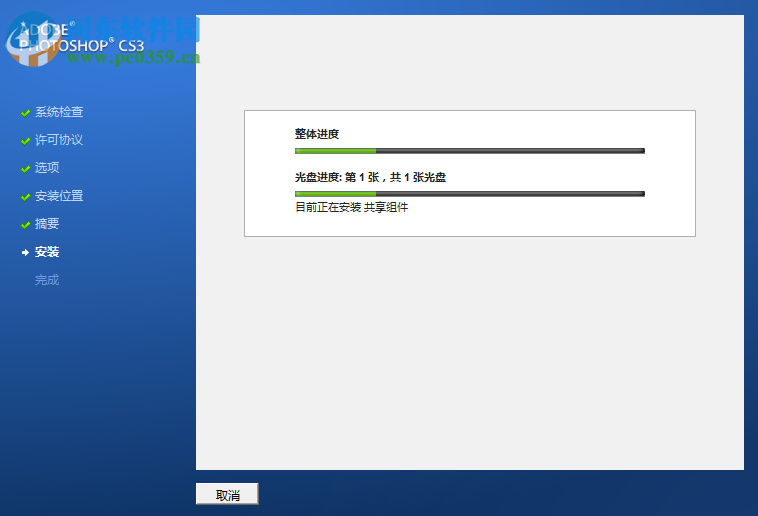Image resolution: width=758 pixels, height=516 pixels.
Task: Click the 整体进度 heading text
Action: pyautogui.click(x=317, y=134)
